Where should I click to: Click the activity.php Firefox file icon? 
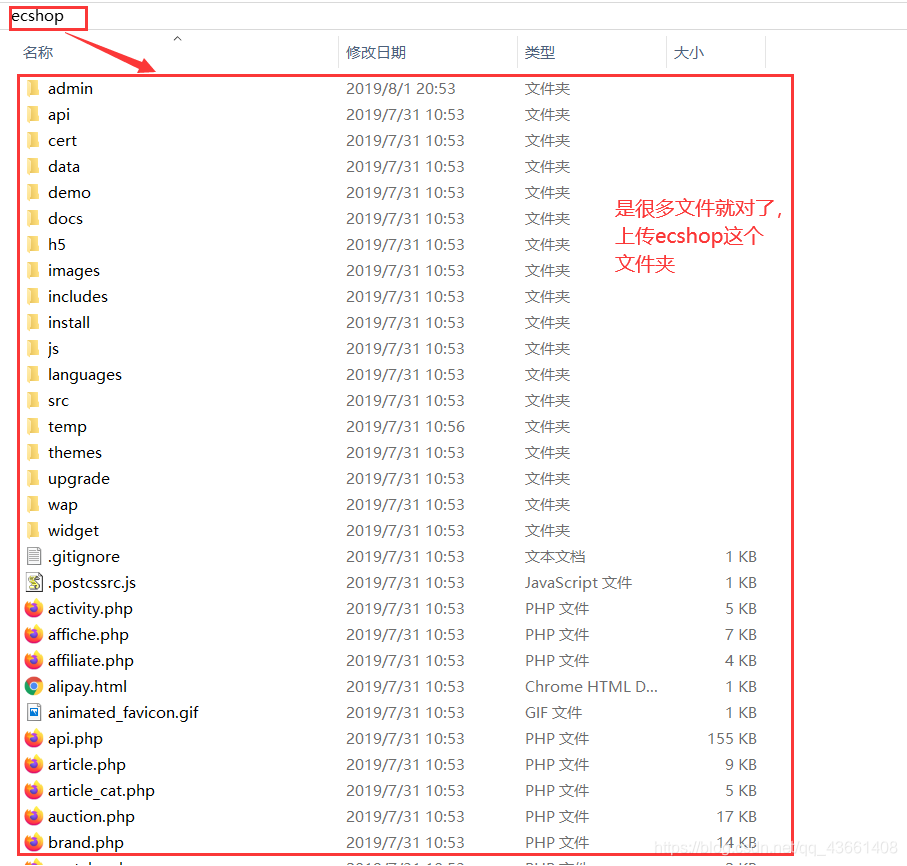(34, 609)
